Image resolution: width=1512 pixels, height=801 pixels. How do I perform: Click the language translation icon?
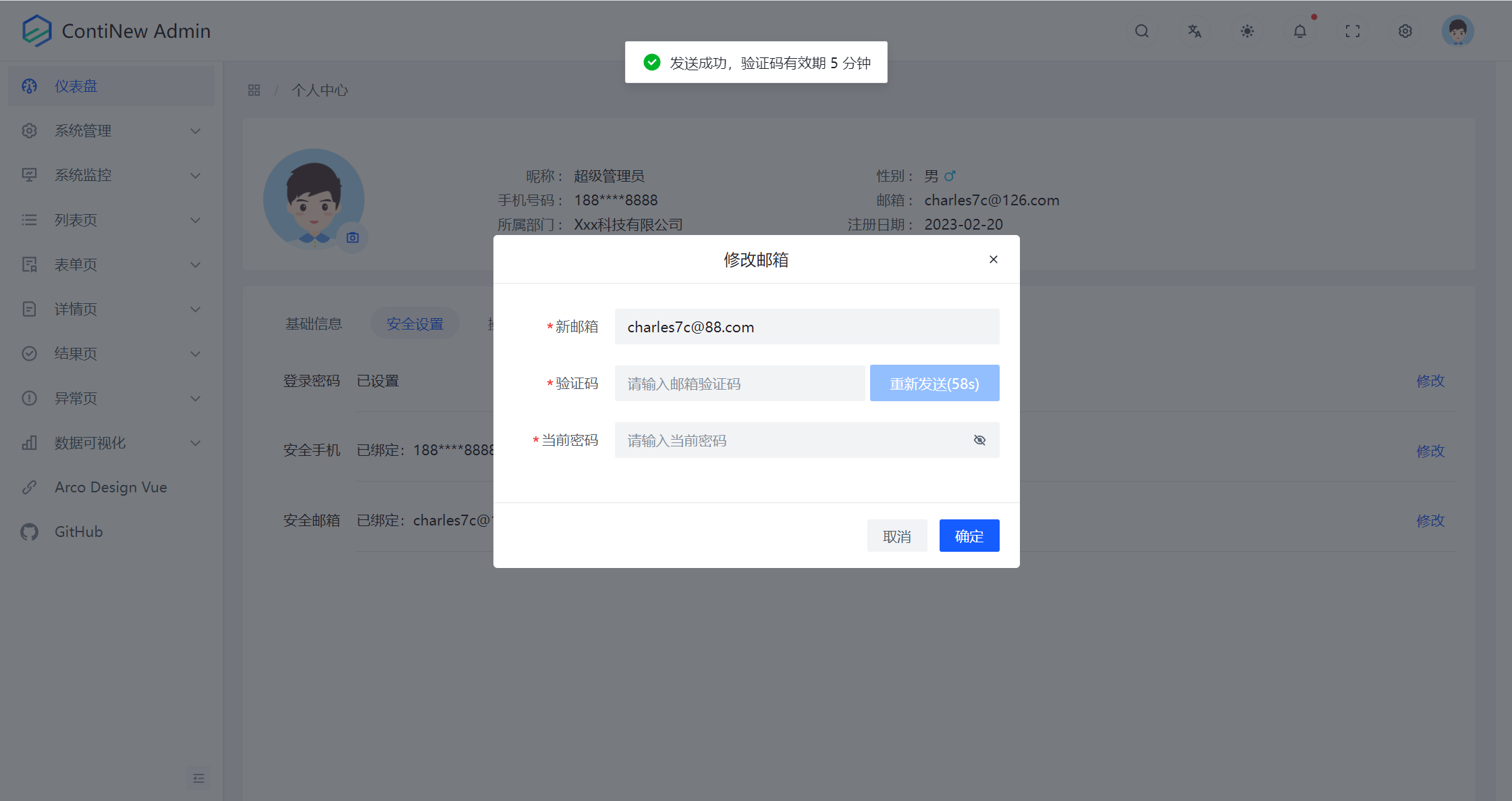pos(1194,31)
